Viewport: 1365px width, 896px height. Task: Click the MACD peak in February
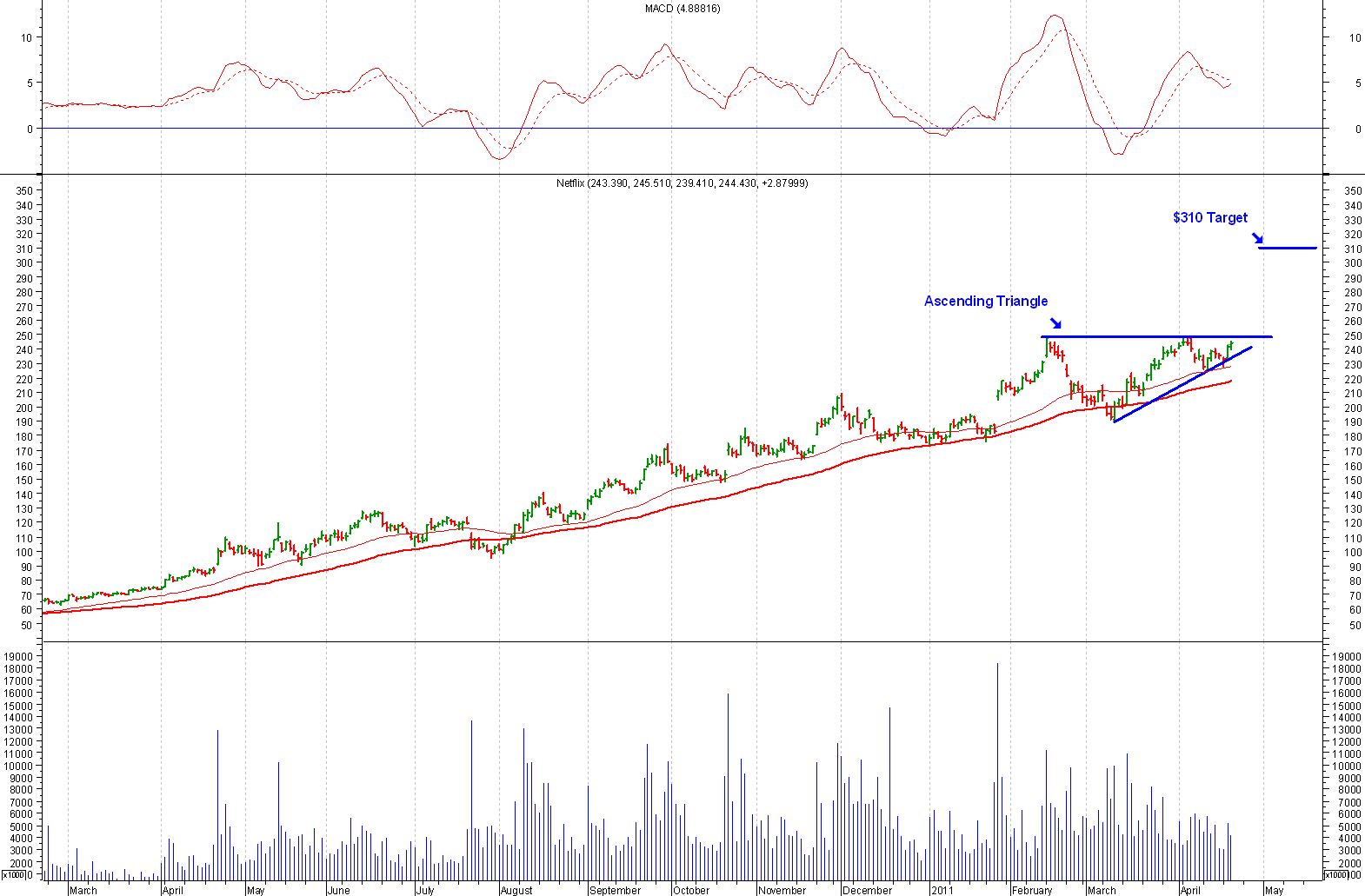[1055, 16]
